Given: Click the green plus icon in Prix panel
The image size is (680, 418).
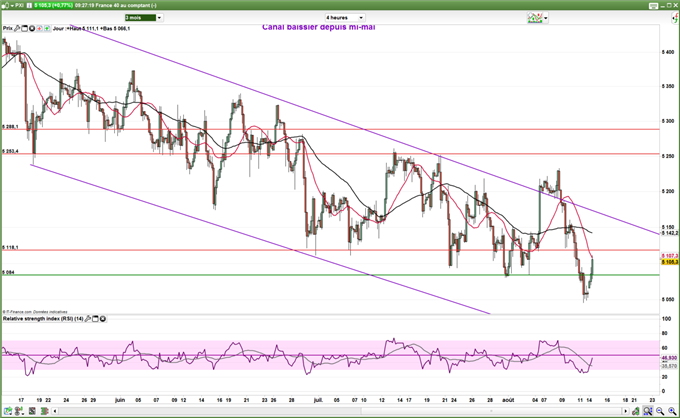Looking at the screenshot, I should pyautogui.click(x=46, y=29).
